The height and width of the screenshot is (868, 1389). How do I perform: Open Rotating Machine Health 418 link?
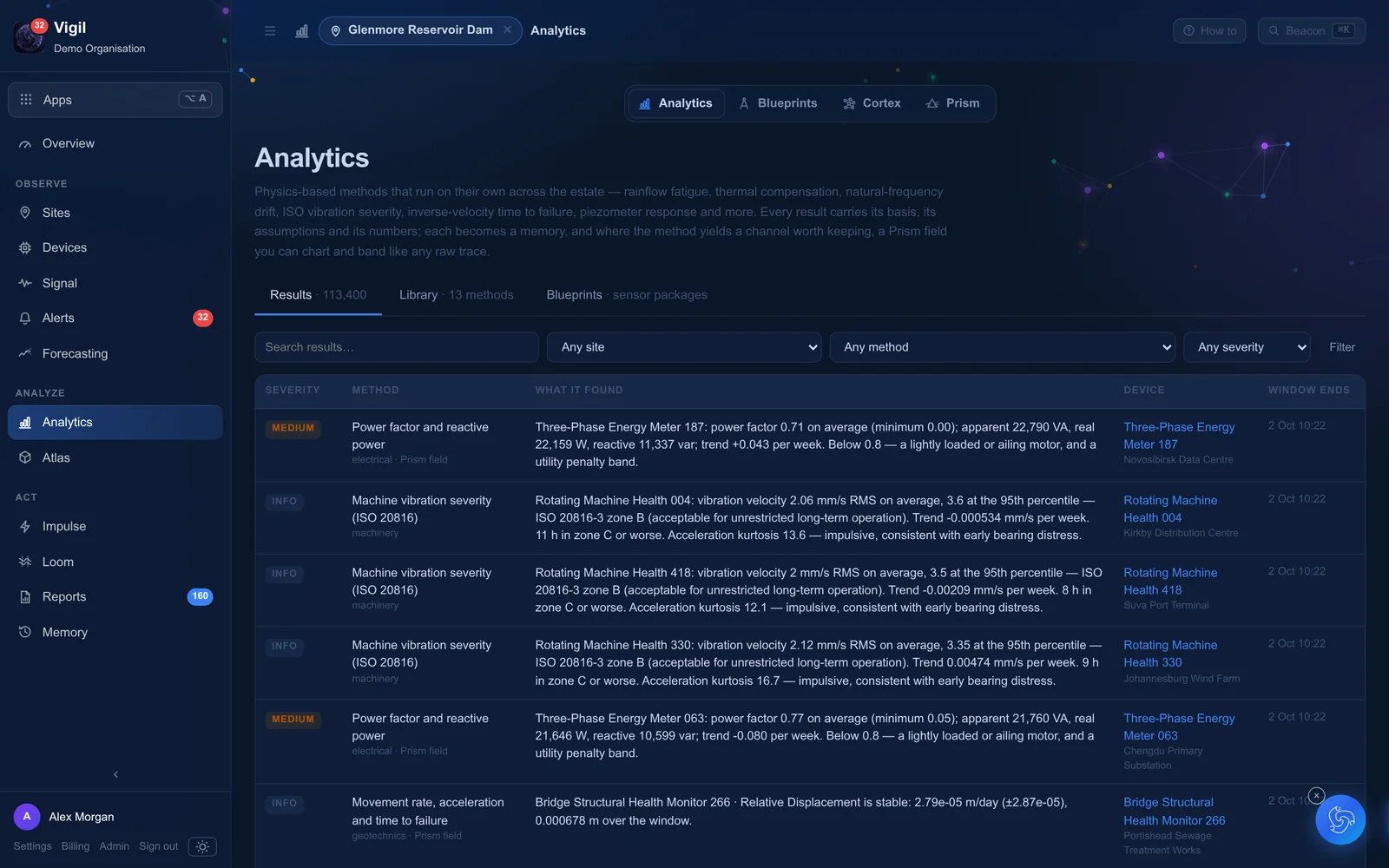pyautogui.click(x=1169, y=582)
